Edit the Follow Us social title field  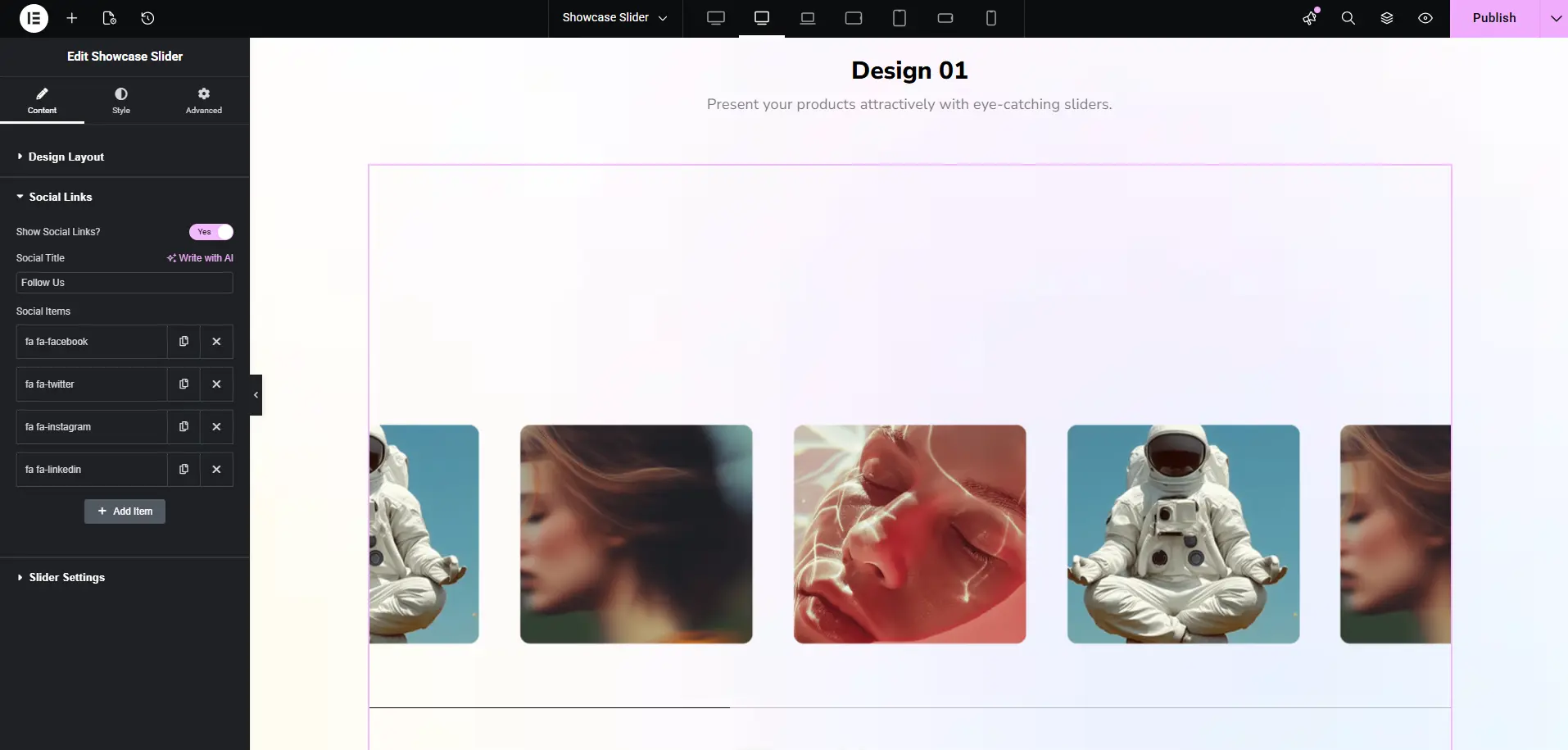[123, 283]
